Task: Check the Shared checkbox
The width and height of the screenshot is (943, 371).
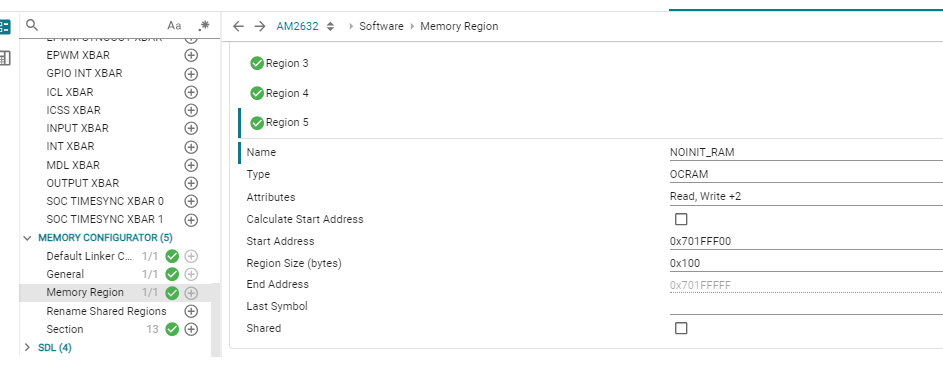Action: tap(681, 328)
